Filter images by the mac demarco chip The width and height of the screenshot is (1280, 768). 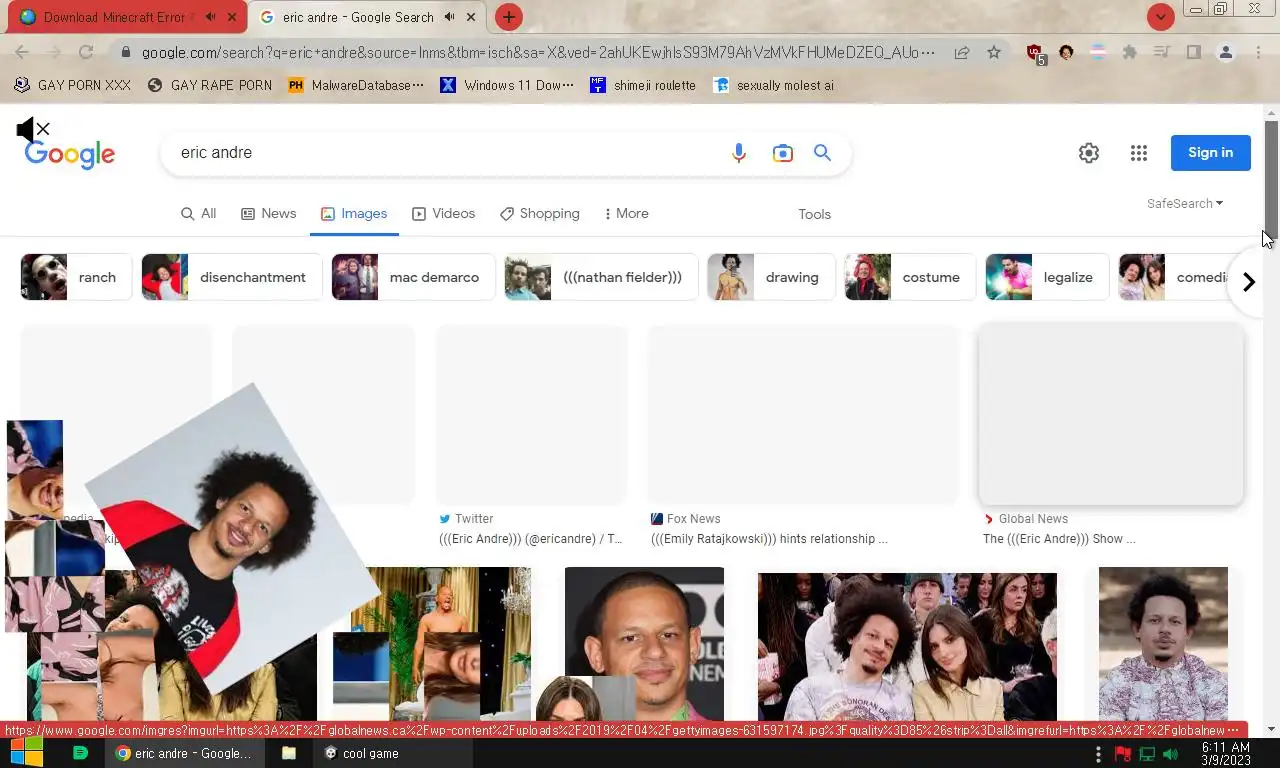pyautogui.click(x=413, y=277)
